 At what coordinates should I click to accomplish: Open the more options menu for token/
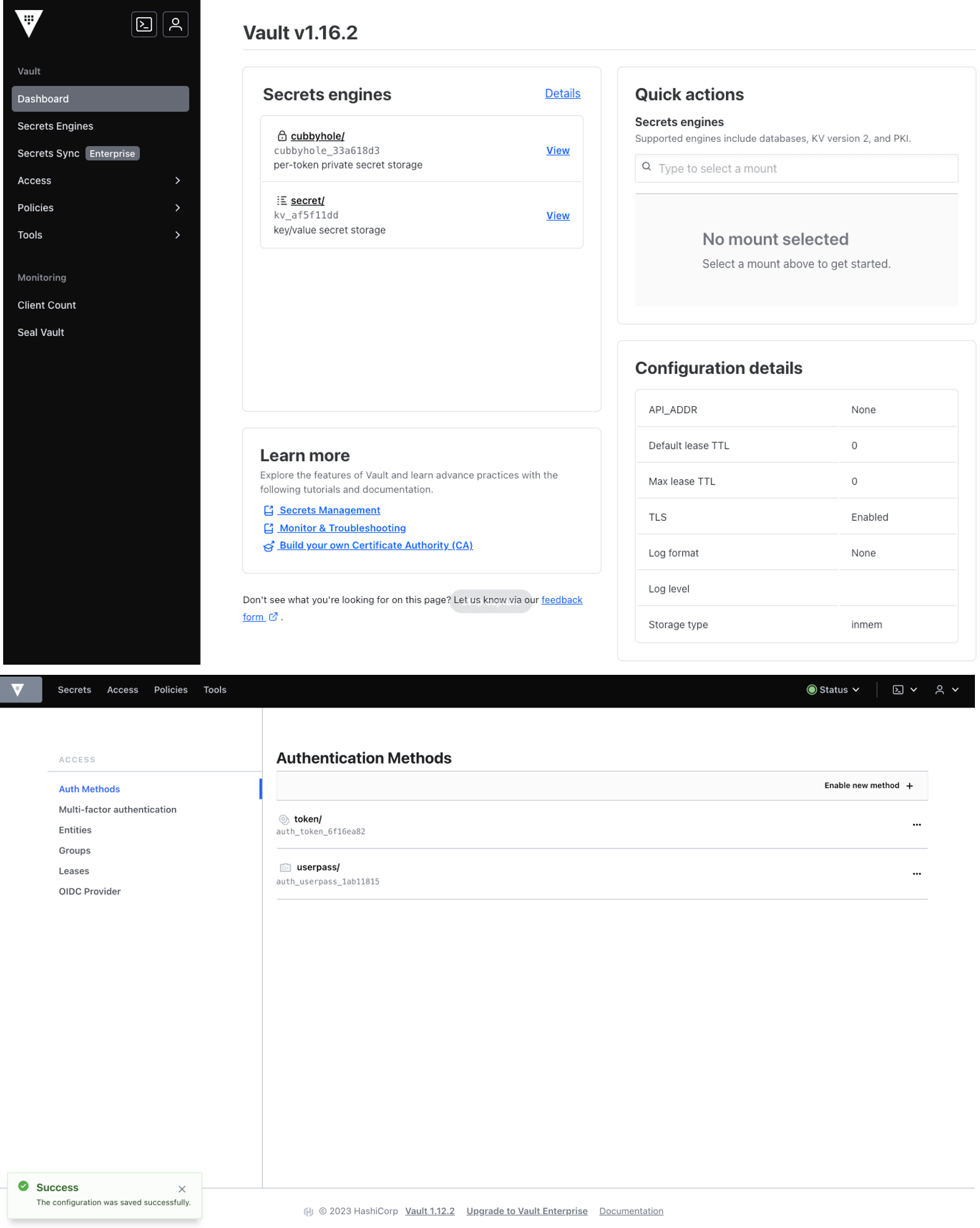click(916, 824)
